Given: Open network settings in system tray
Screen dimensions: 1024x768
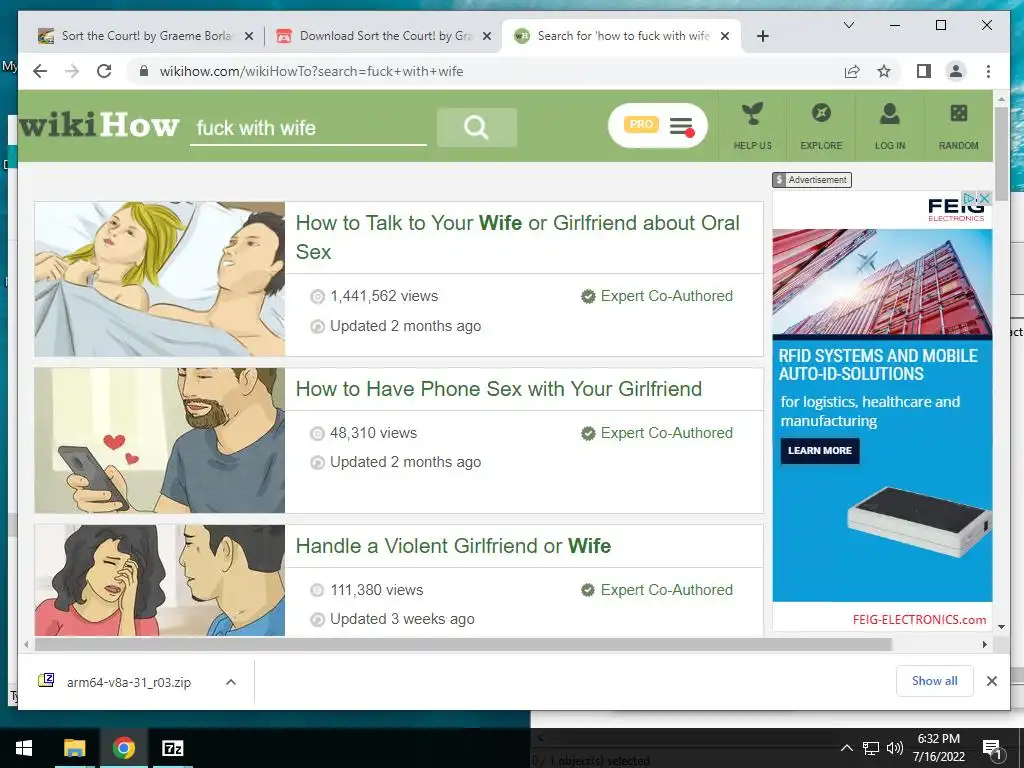Looking at the screenshot, I should (x=871, y=748).
